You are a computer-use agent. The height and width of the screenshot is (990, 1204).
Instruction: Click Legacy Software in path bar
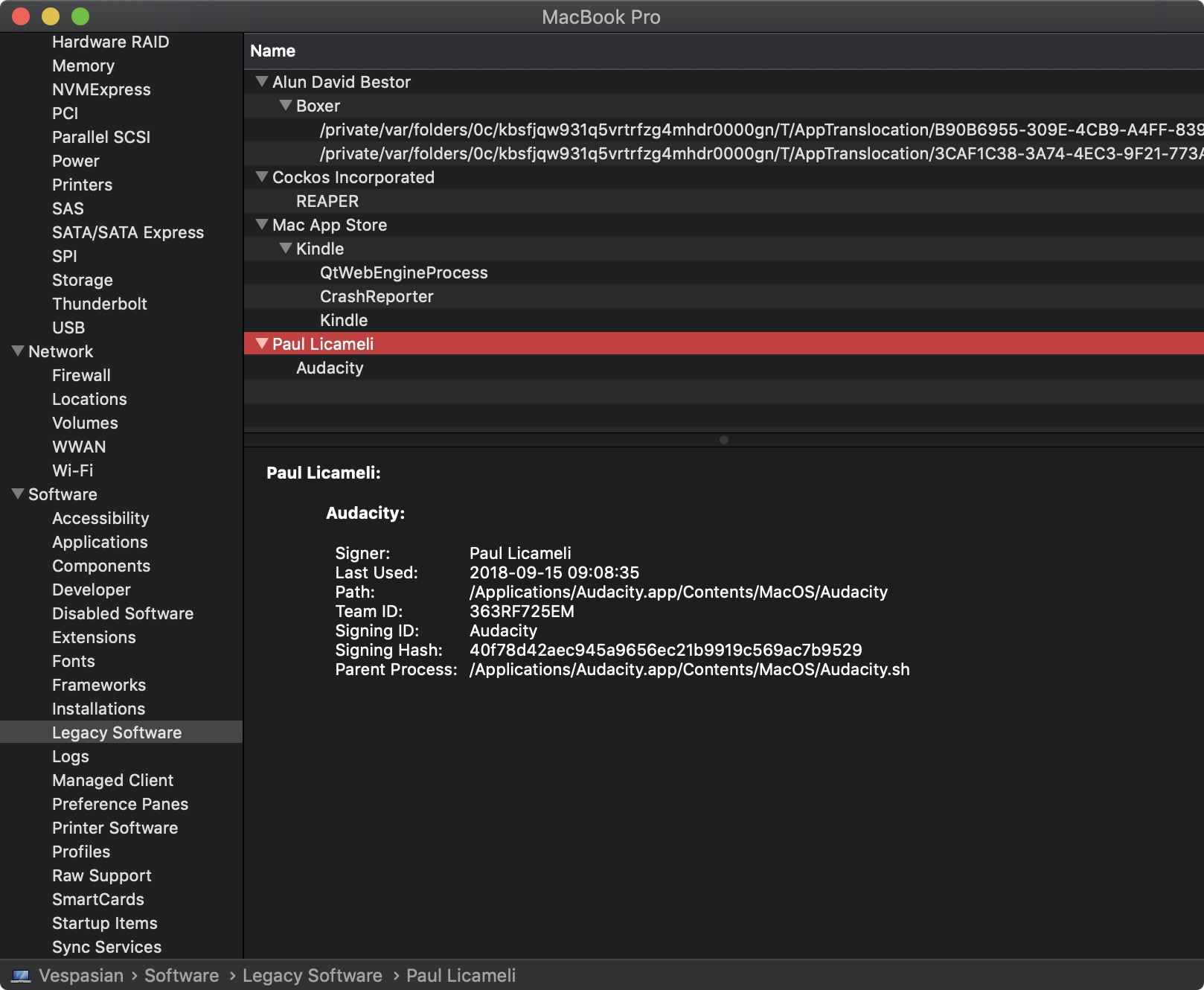point(313,975)
